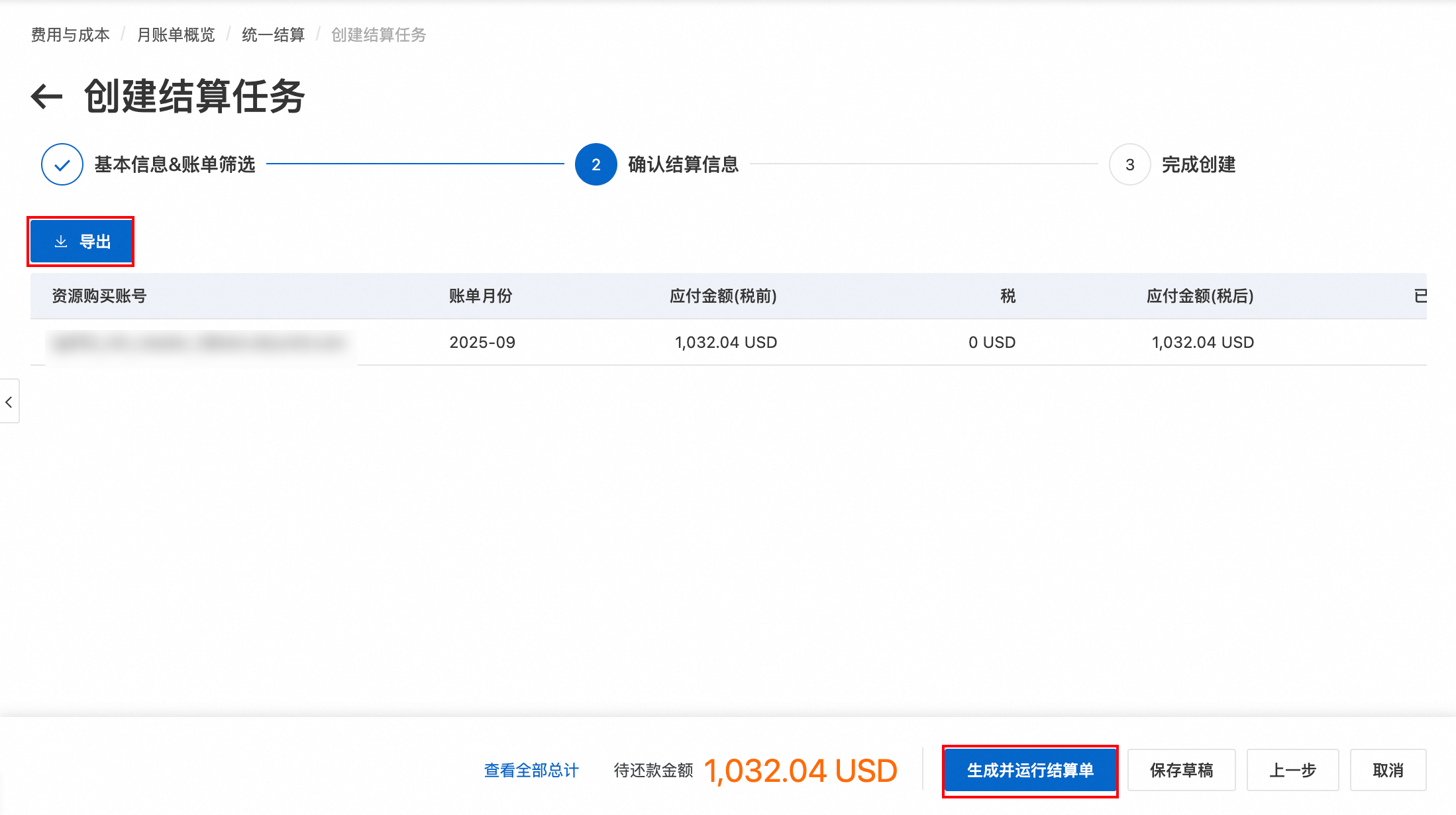Click the 基本信息&账单筛选 step label
This screenshot has height=815, width=1456.
click(175, 164)
